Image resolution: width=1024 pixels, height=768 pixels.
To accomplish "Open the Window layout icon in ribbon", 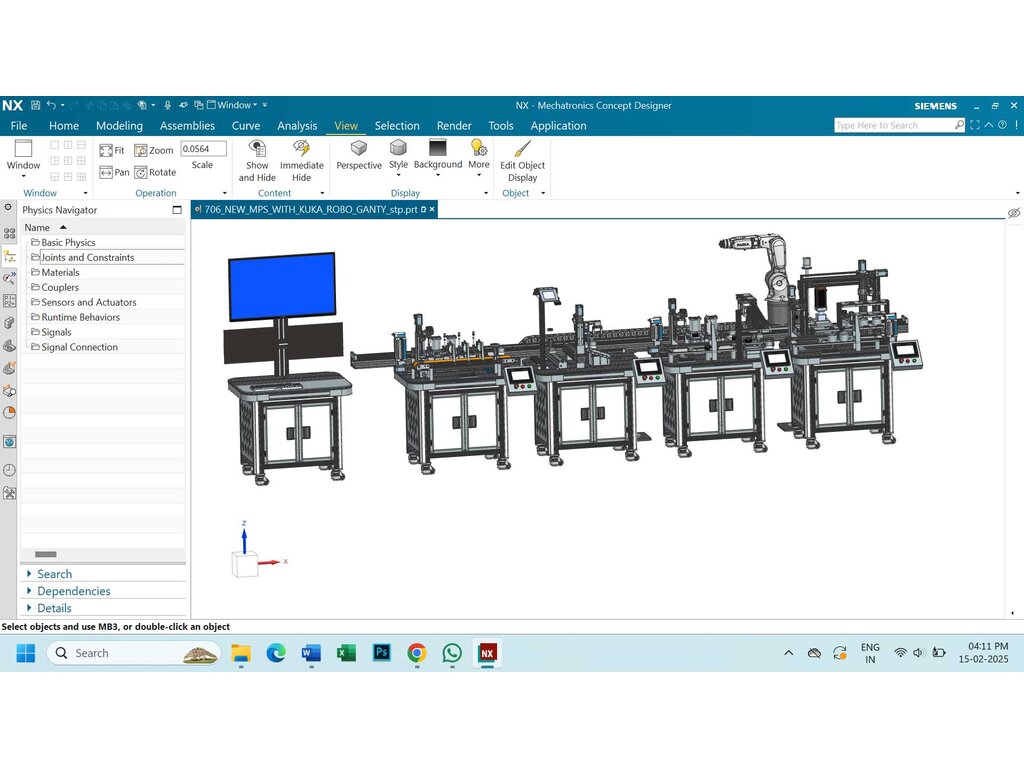I will point(24,149).
